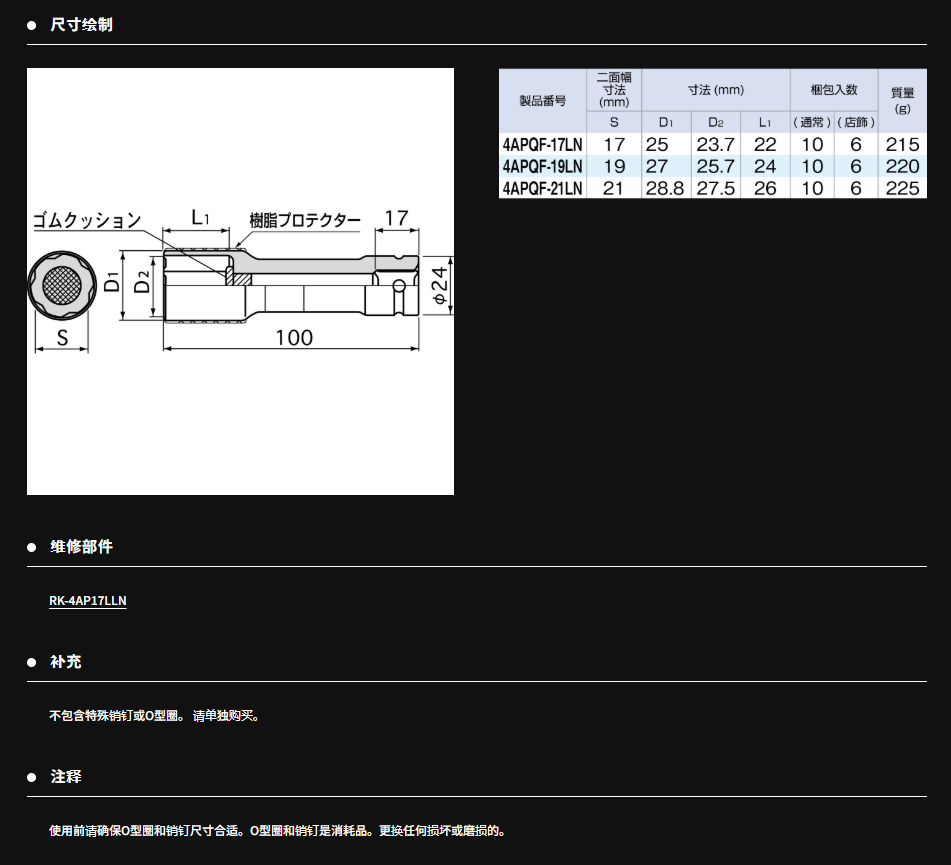Click the 尺寸绘制 section heading
The width and height of the screenshot is (951, 865).
click(81, 25)
